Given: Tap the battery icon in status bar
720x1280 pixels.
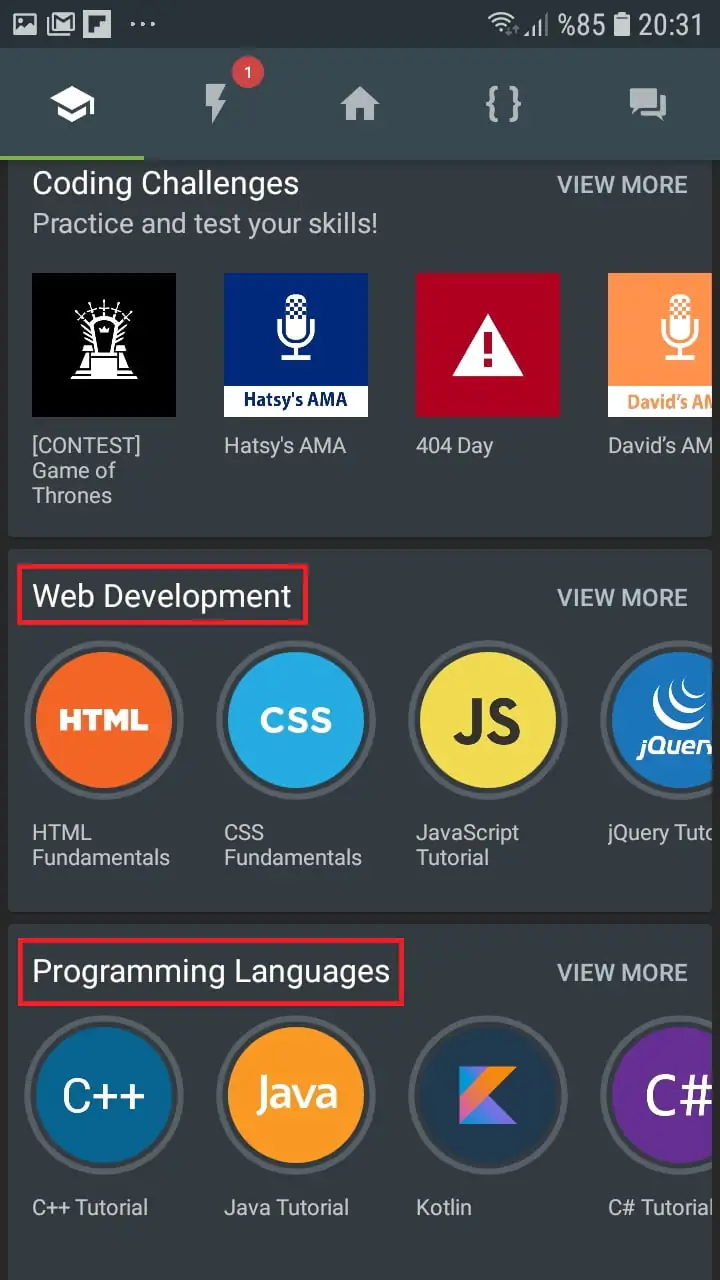Looking at the screenshot, I should 622,23.
